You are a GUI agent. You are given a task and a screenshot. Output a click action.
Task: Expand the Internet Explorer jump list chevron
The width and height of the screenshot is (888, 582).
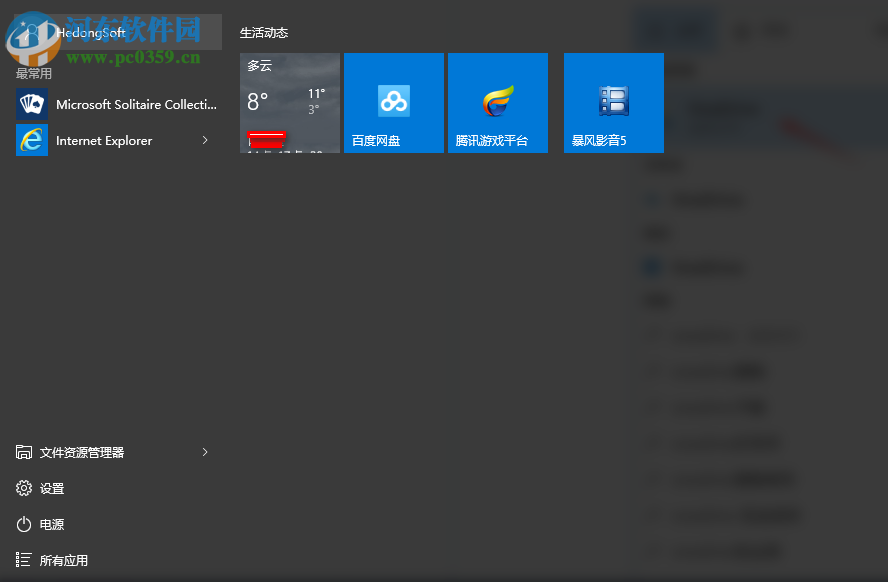pyautogui.click(x=204, y=141)
